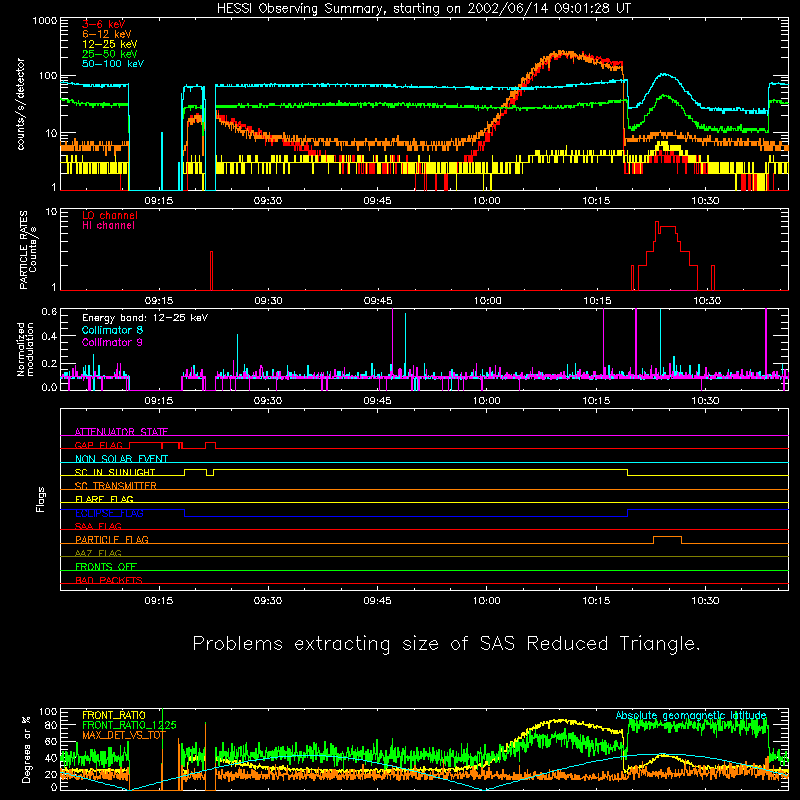
Task: Click the 09:15 tick under the Flags panel
Action: click(159, 601)
